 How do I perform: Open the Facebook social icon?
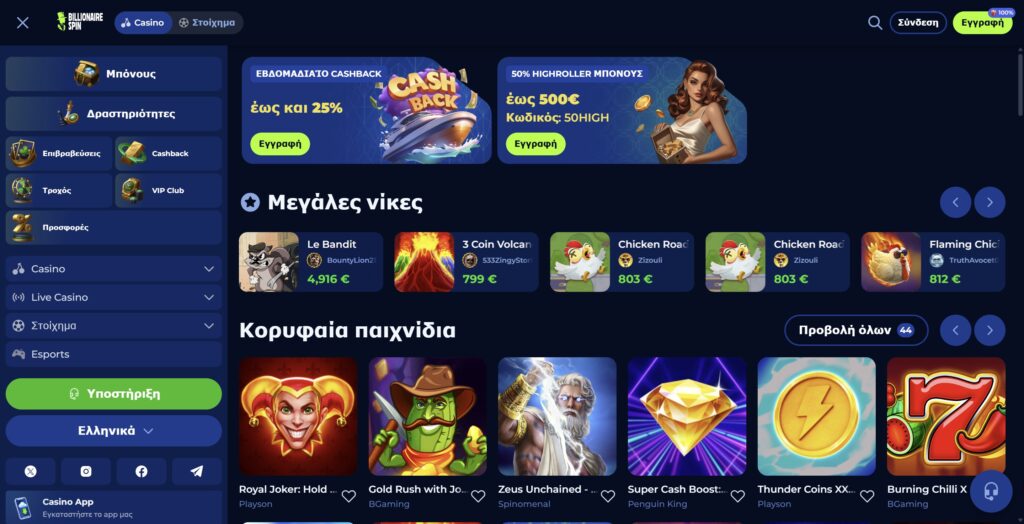141,471
